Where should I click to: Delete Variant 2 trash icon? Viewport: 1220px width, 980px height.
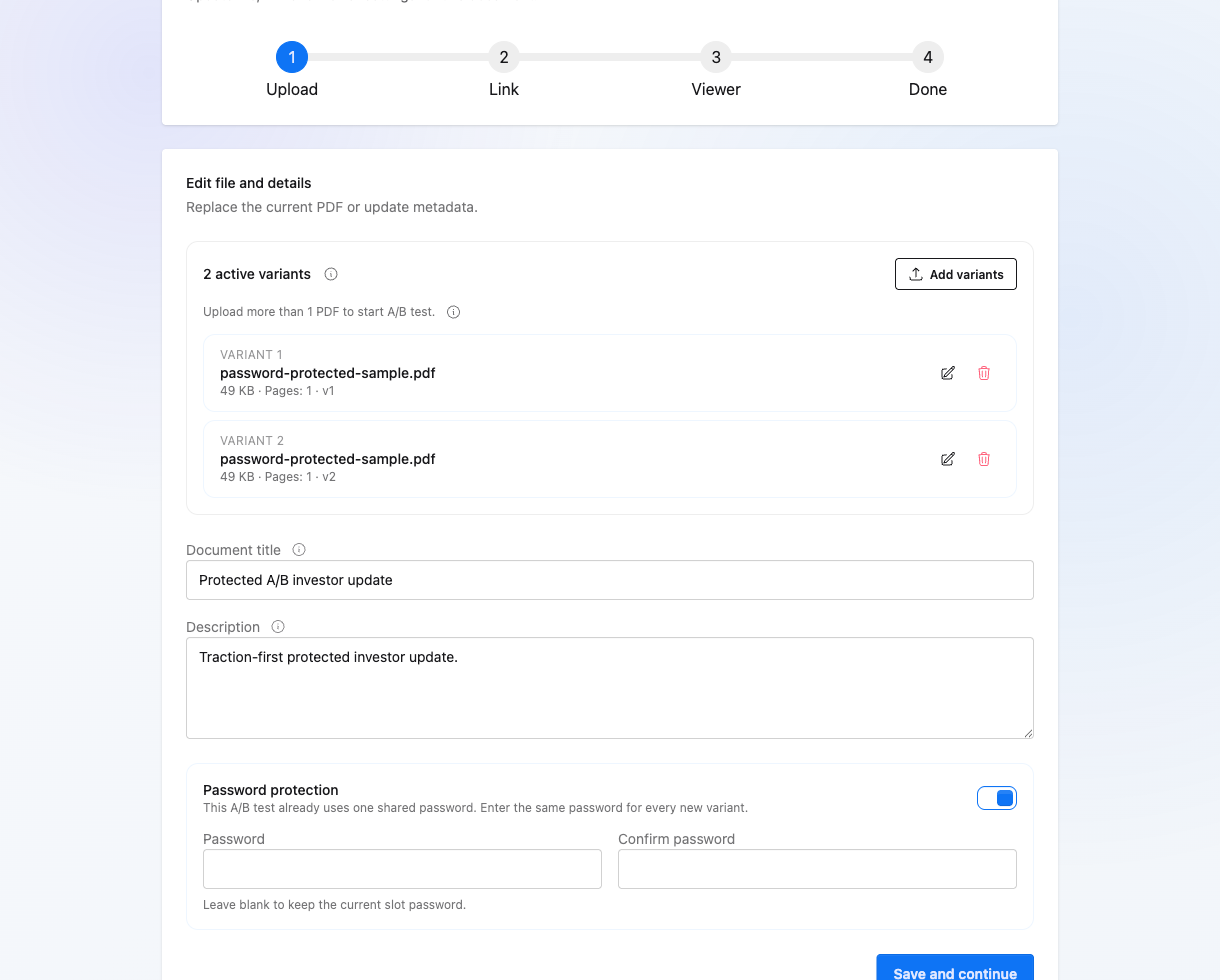click(x=984, y=459)
